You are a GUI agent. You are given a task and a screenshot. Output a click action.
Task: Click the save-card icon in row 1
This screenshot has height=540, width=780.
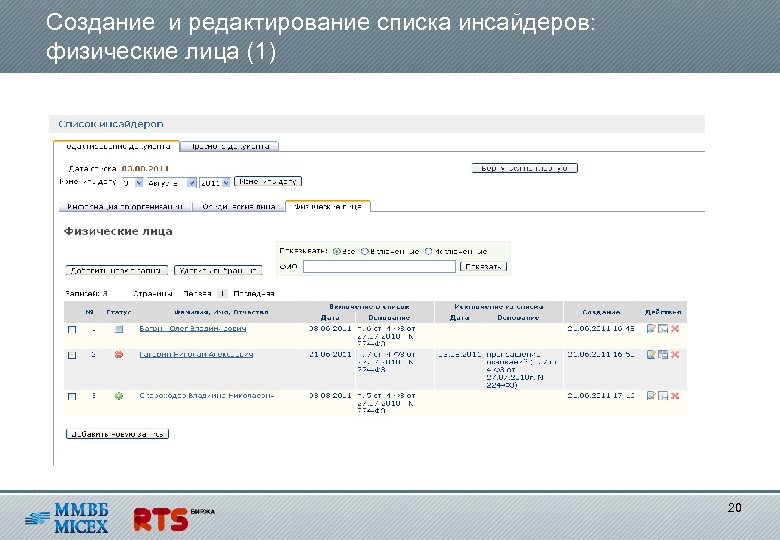click(663, 328)
